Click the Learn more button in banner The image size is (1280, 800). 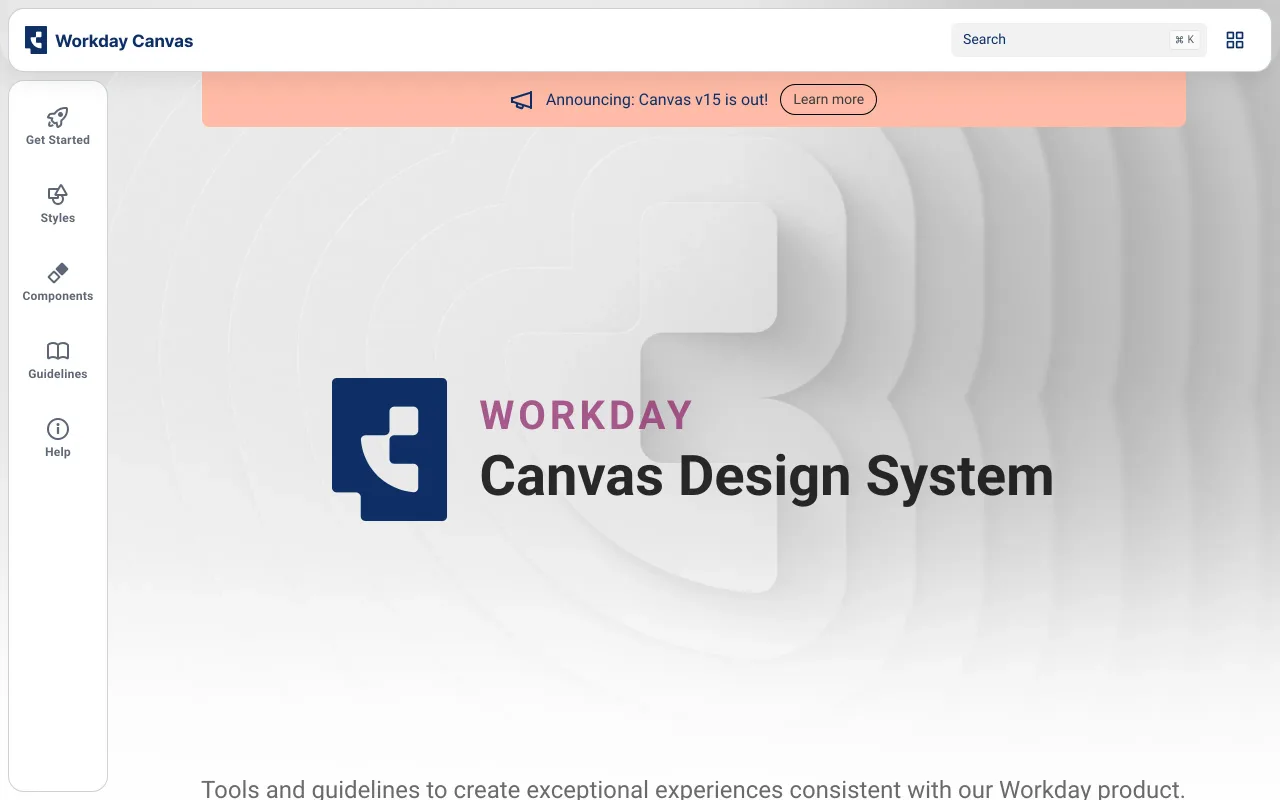click(x=828, y=100)
